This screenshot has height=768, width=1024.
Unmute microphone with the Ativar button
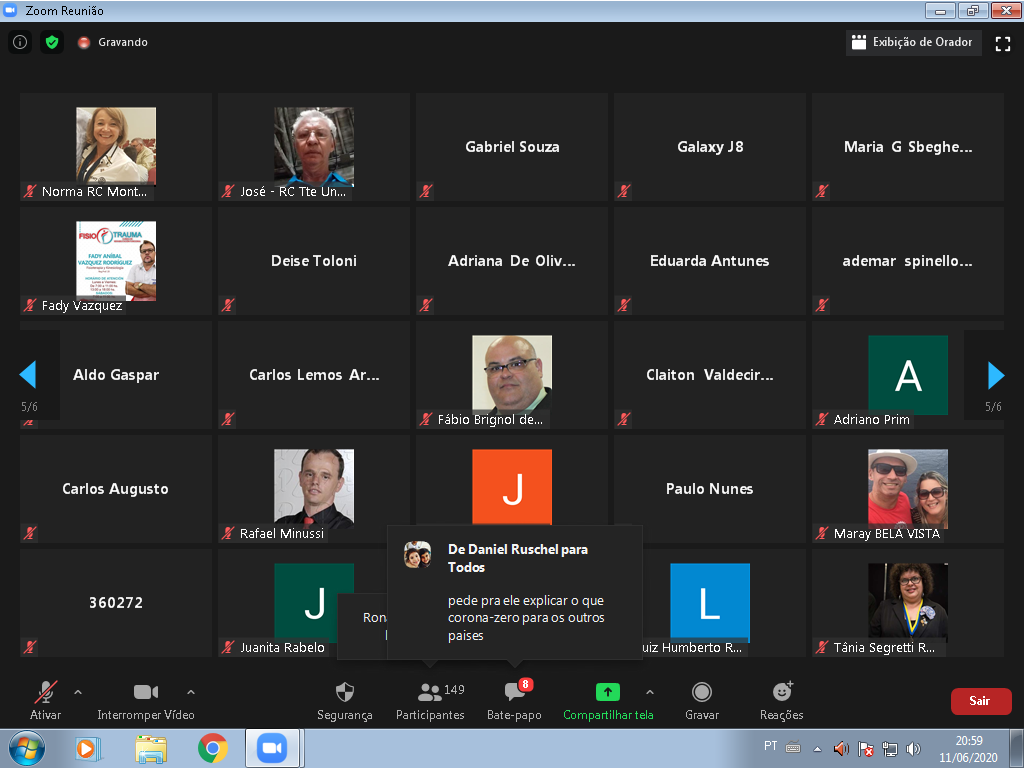(45, 692)
